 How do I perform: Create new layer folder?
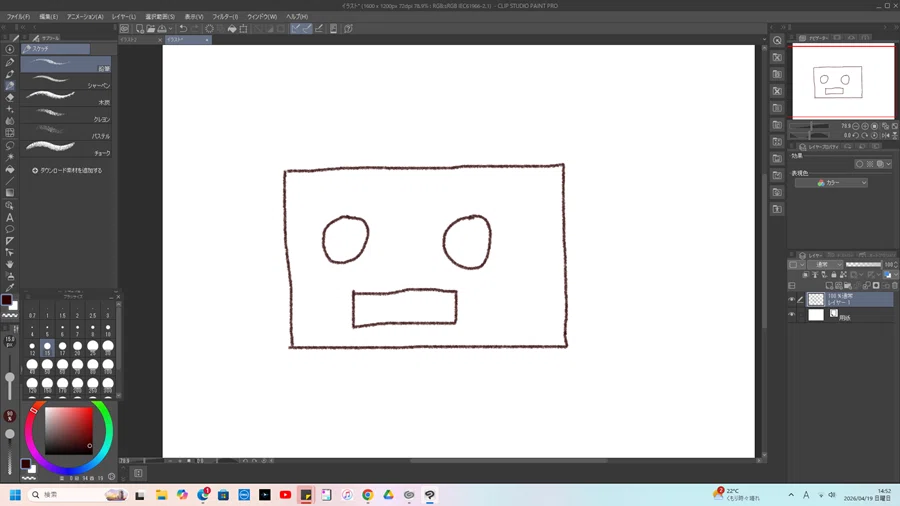[x=848, y=285]
